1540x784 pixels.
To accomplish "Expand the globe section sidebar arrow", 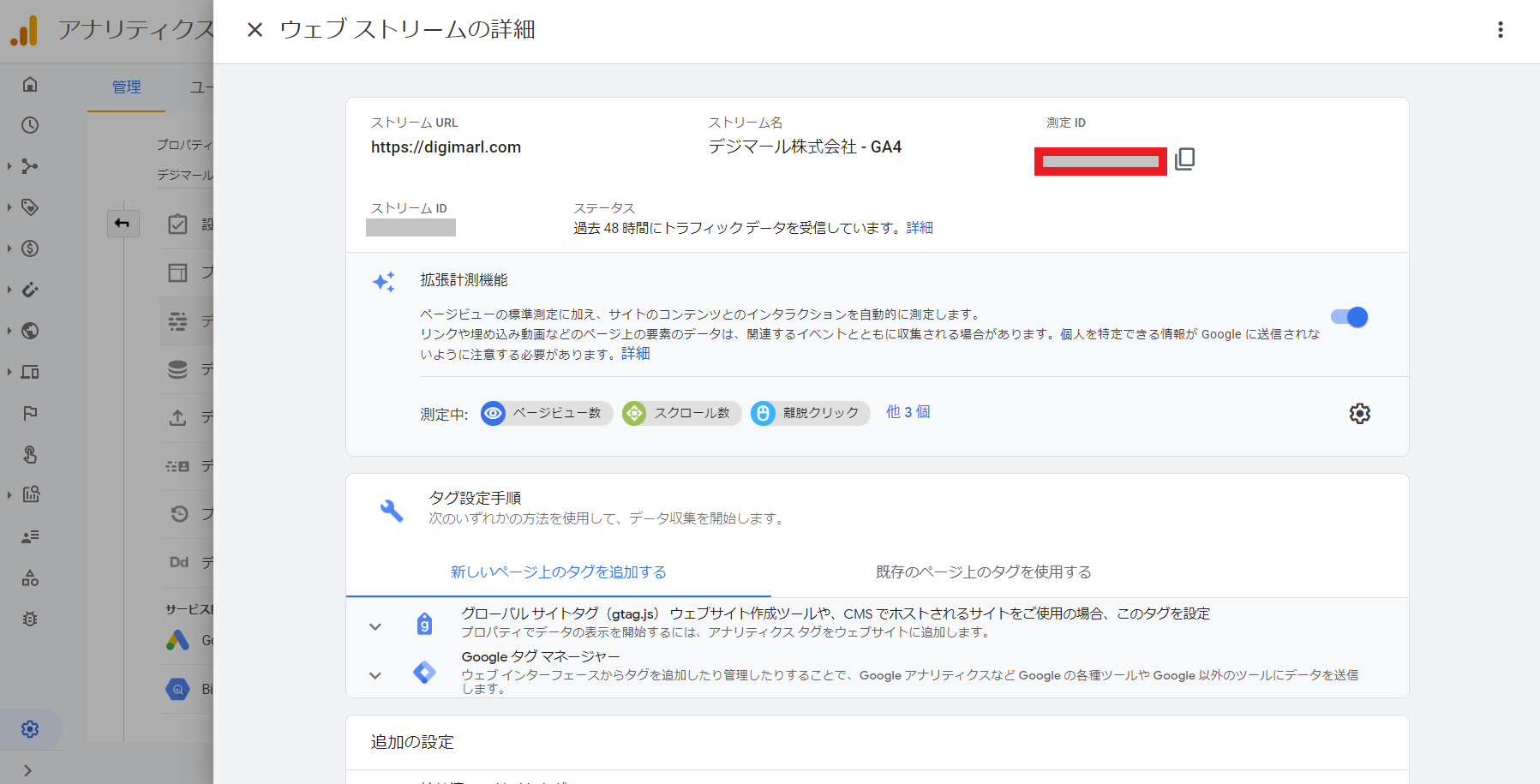I will [x=9, y=331].
